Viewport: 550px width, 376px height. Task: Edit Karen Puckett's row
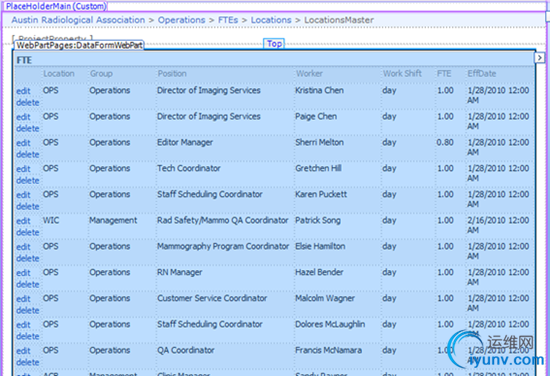[x=23, y=195]
